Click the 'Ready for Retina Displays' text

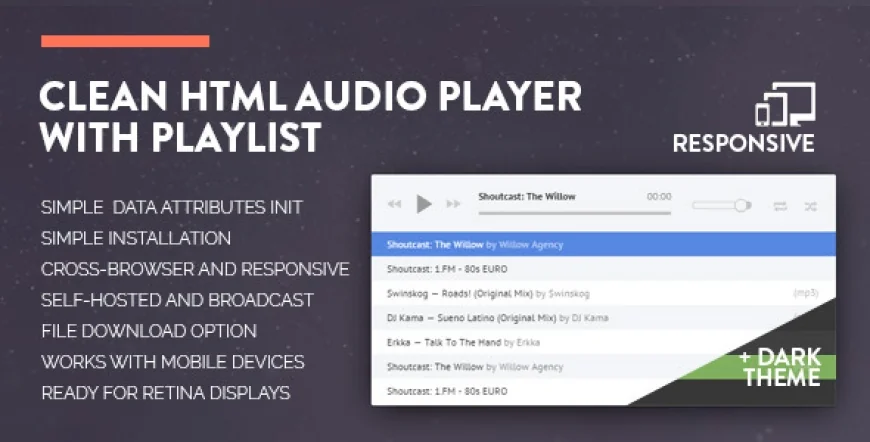pos(165,393)
